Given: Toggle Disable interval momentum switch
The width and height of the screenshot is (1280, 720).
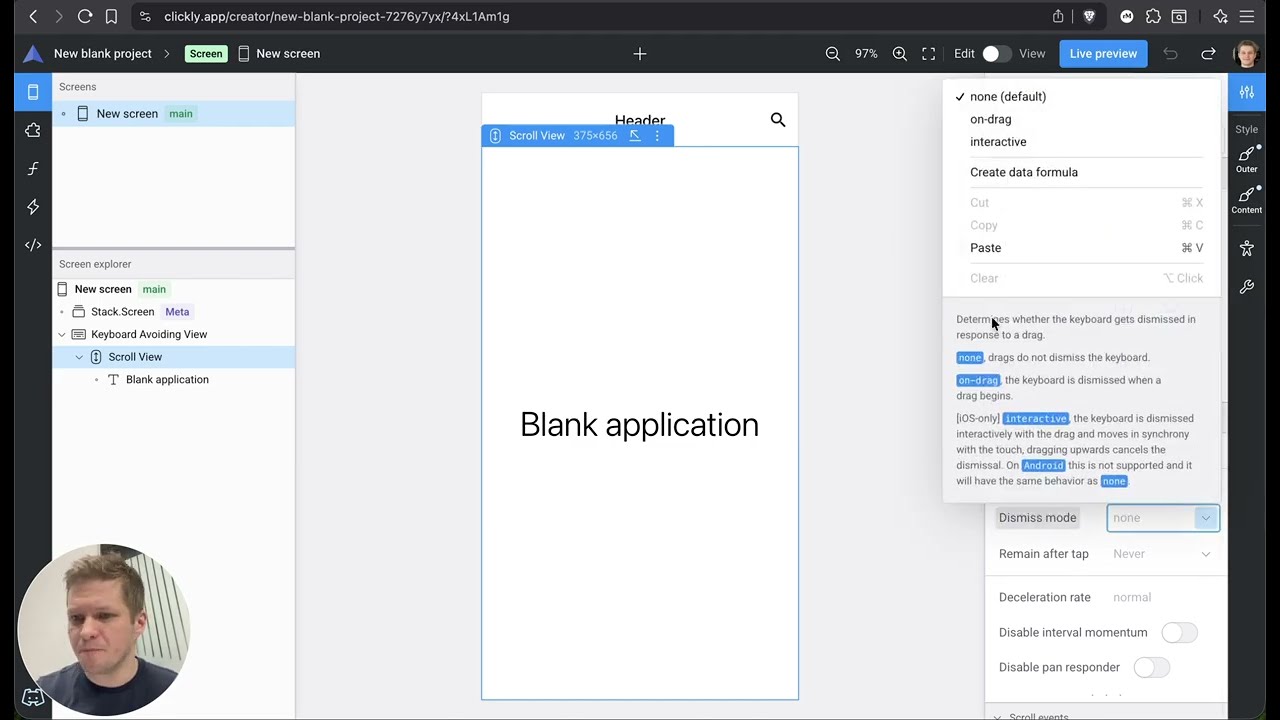Looking at the screenshot, I should click(x=1179, y=633).
